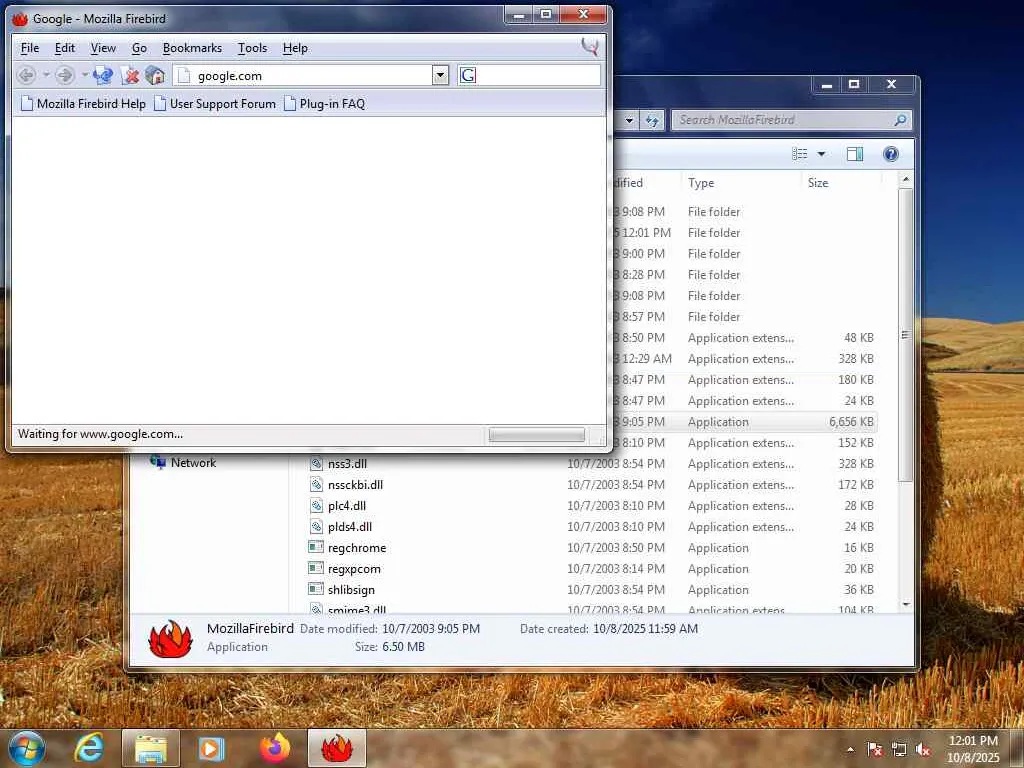Select the nss3.dll file

347,464
